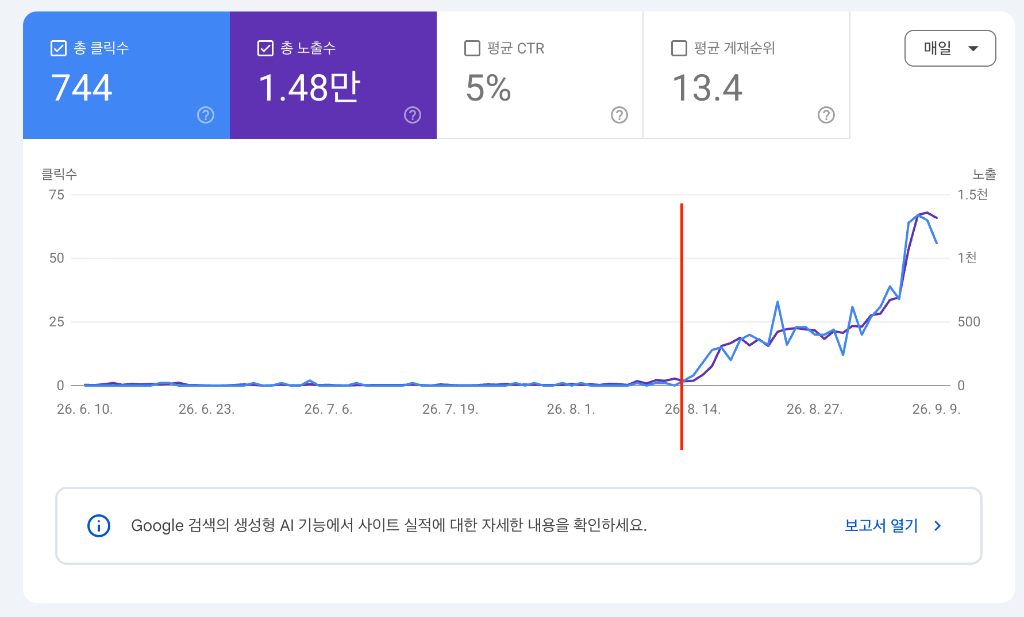This screenshot has height=617, width=1024.
Task: Click the 26. 9. 9. date label
Action: 936,409
